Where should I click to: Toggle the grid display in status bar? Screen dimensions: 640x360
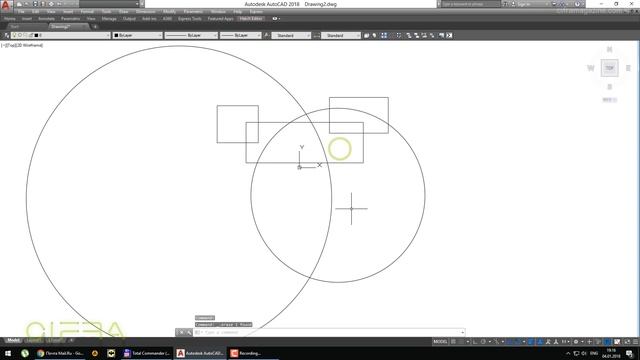point(453,342)
